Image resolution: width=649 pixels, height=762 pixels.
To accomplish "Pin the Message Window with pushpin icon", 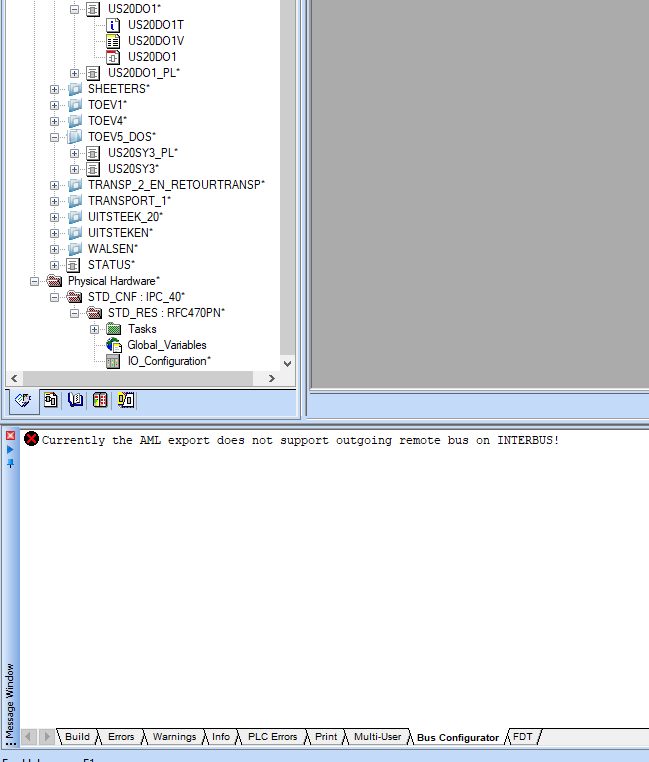I will coord(11,463).
